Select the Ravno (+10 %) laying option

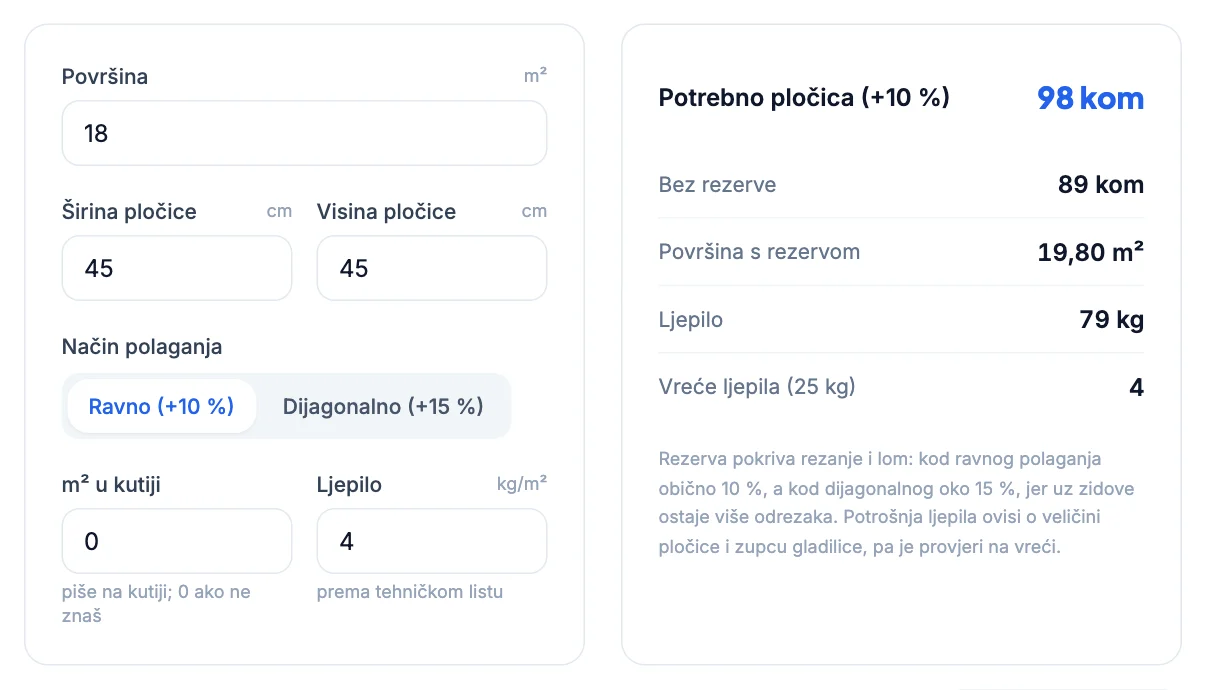coord(161,406)
